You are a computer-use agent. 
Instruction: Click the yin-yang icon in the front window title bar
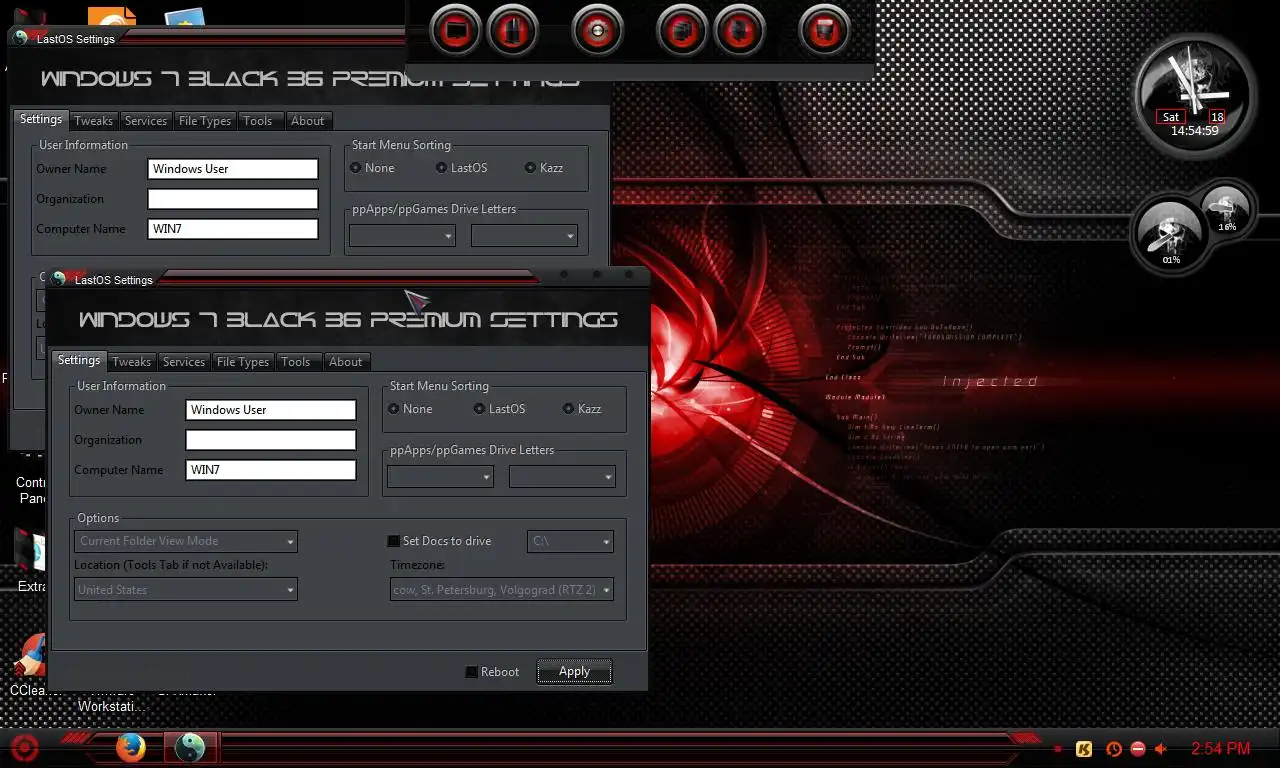59,279
